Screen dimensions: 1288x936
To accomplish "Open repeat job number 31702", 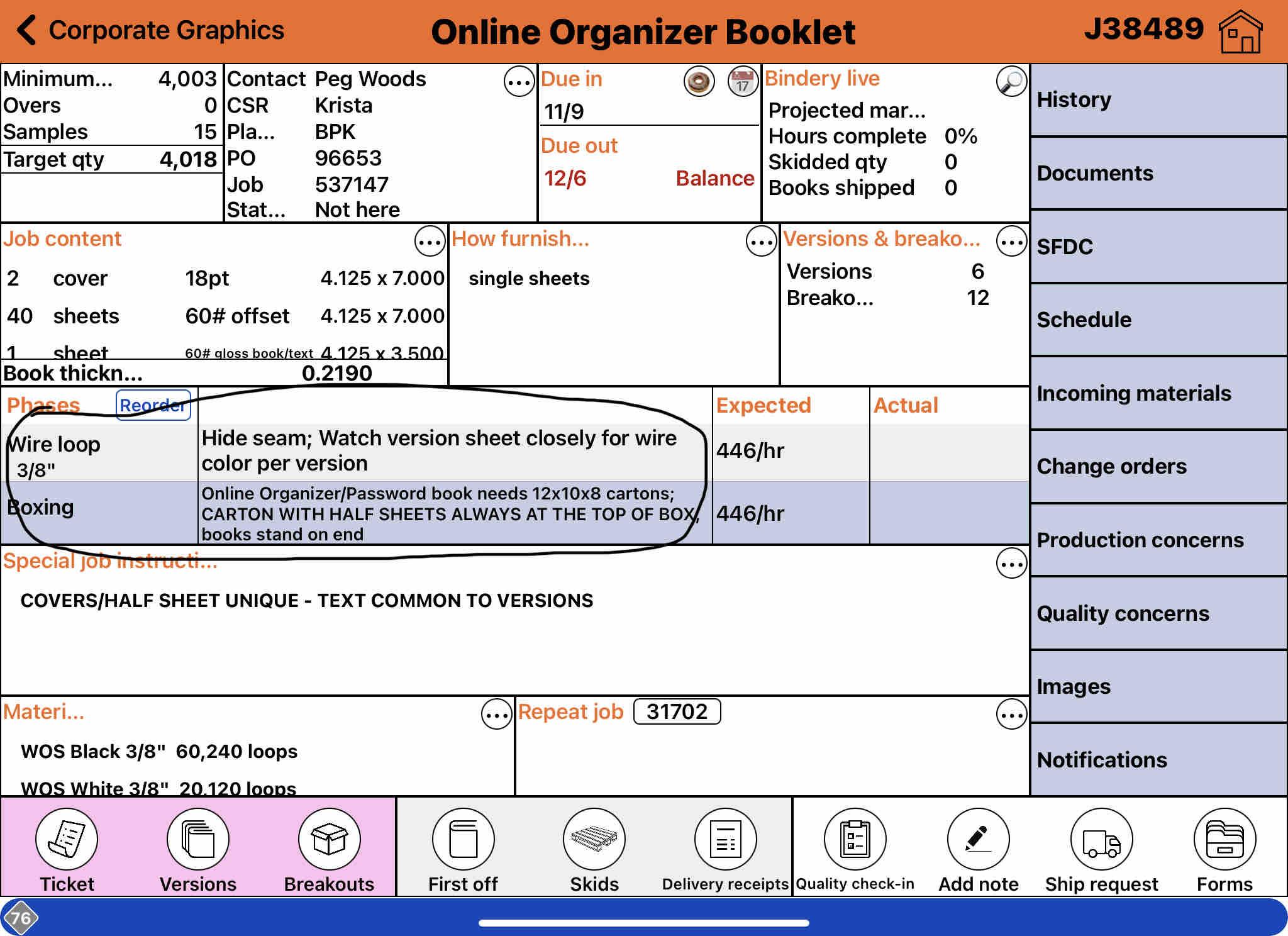I will point(677,711).
